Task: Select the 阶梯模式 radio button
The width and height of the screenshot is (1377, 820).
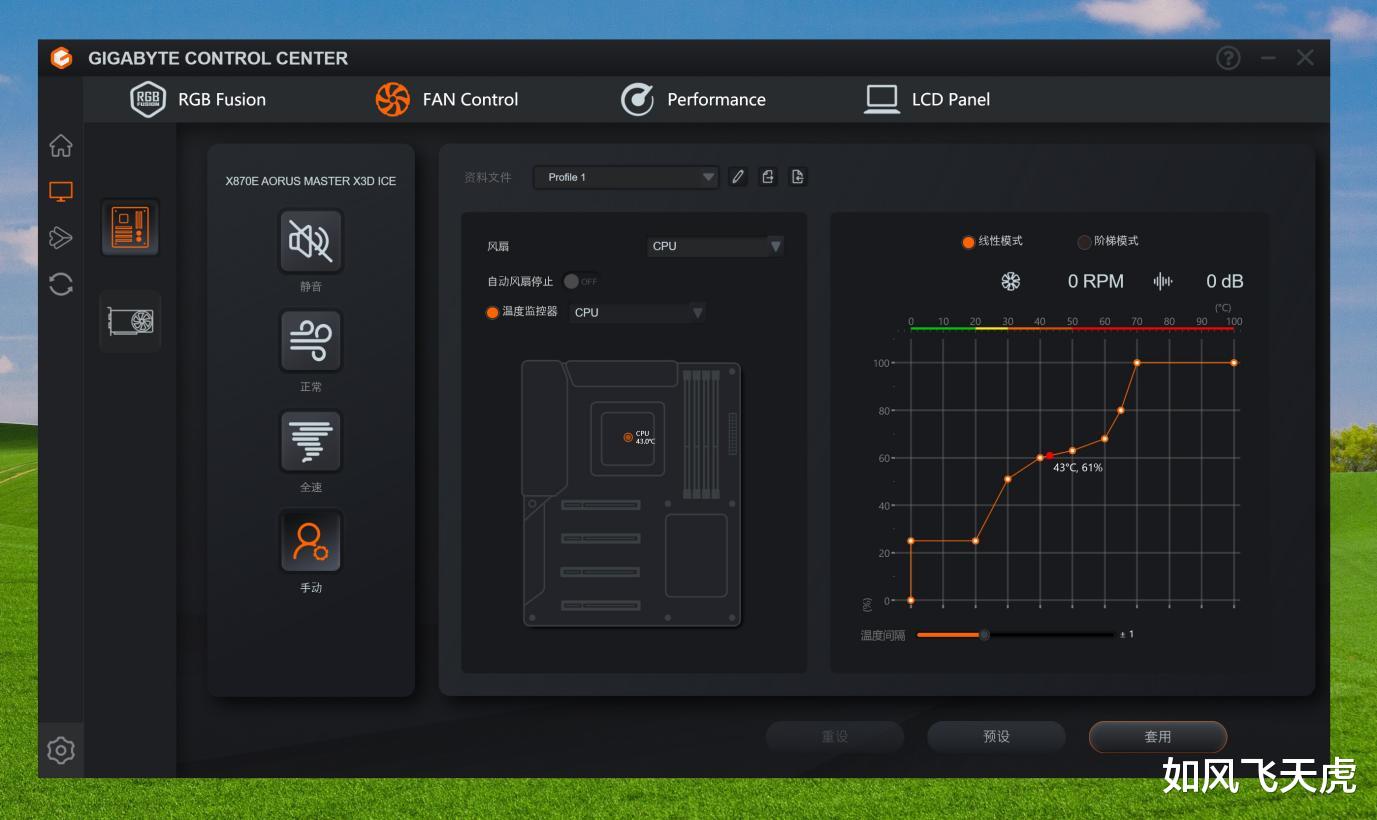Action: [x=1084, y=242]
